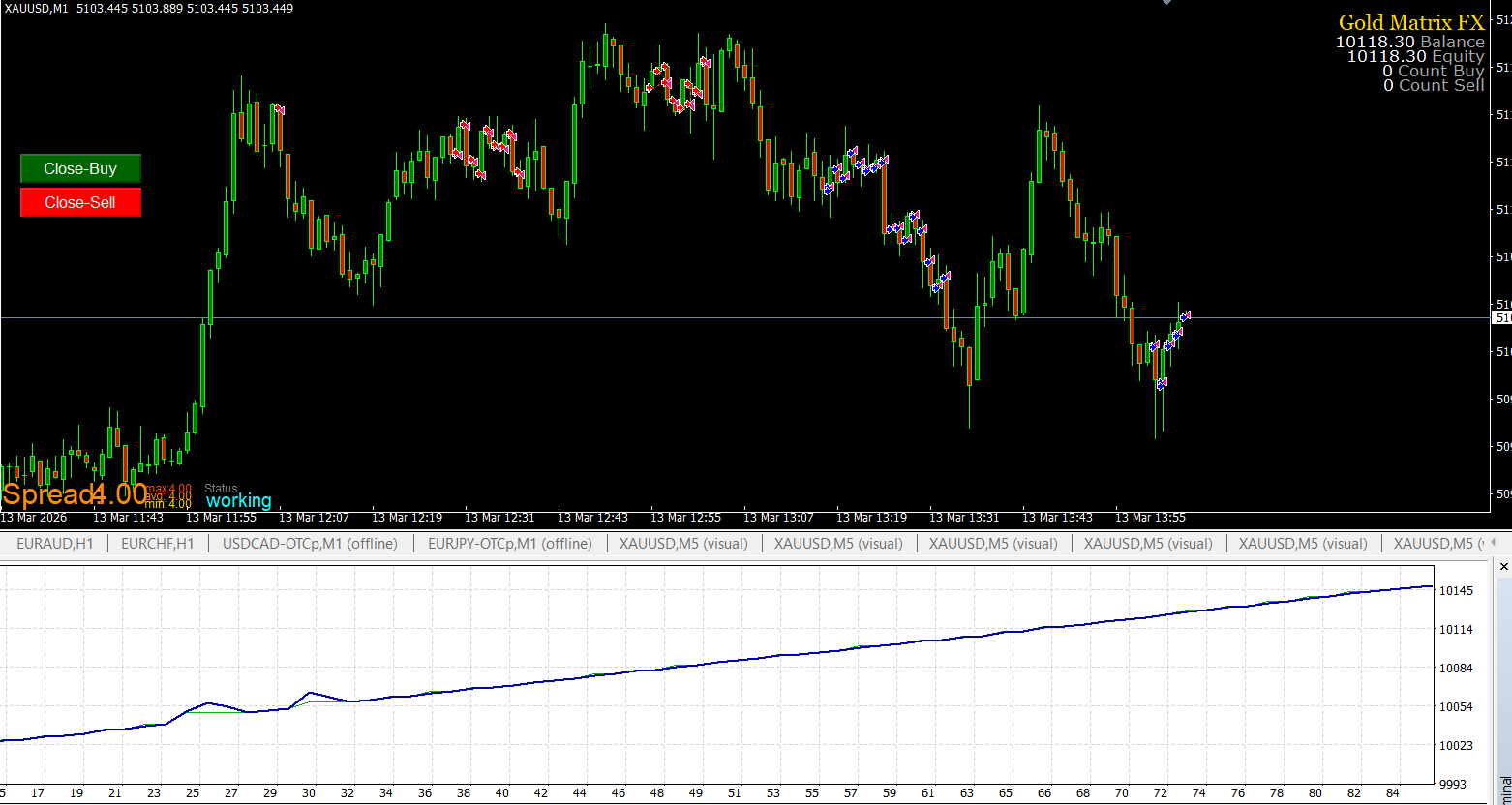The width and height of the screenshot is (1512, 805).
Task: Click the 13 Mar 12:43 time label
Action: [592, 518]
